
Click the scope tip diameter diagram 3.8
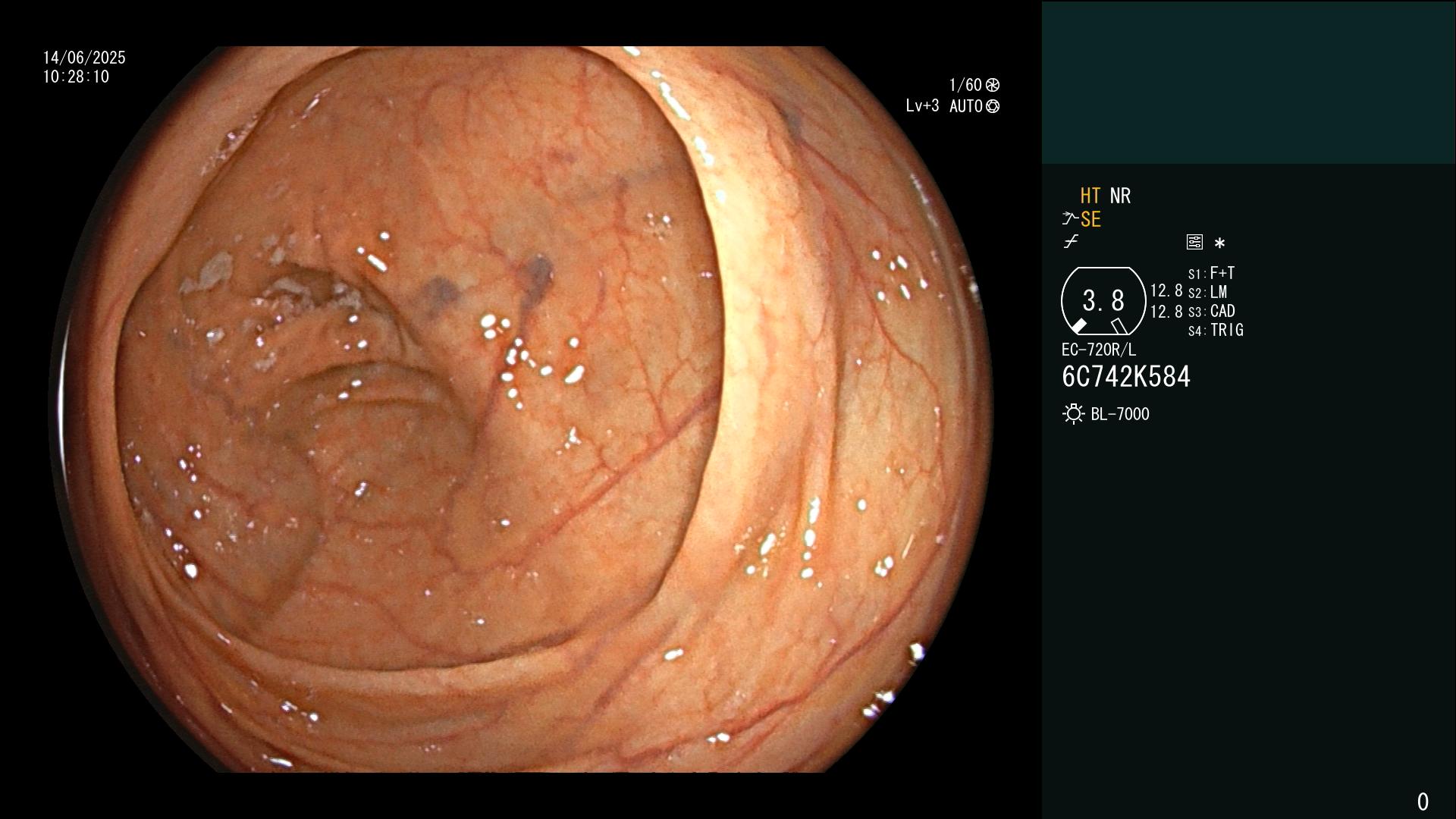coord(1103,301)
